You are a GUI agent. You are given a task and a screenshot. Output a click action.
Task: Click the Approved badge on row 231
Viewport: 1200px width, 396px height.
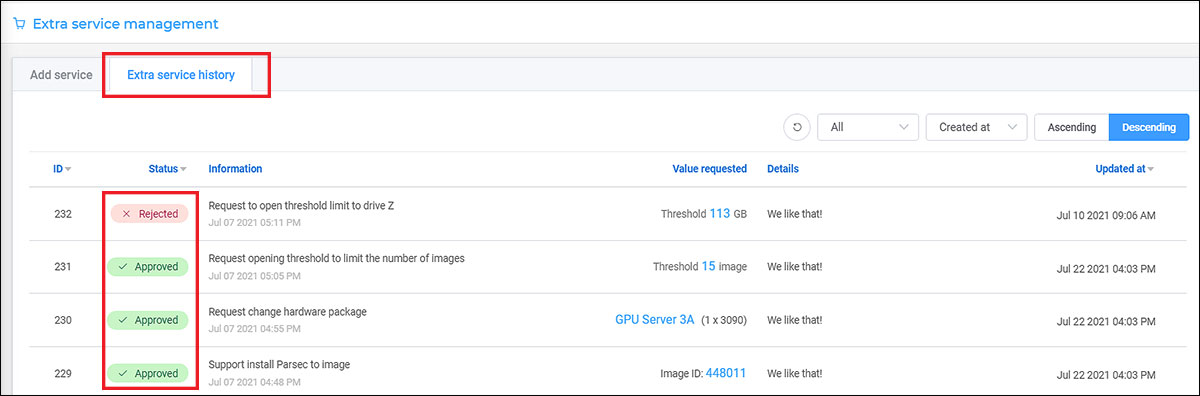click(148, 267)
